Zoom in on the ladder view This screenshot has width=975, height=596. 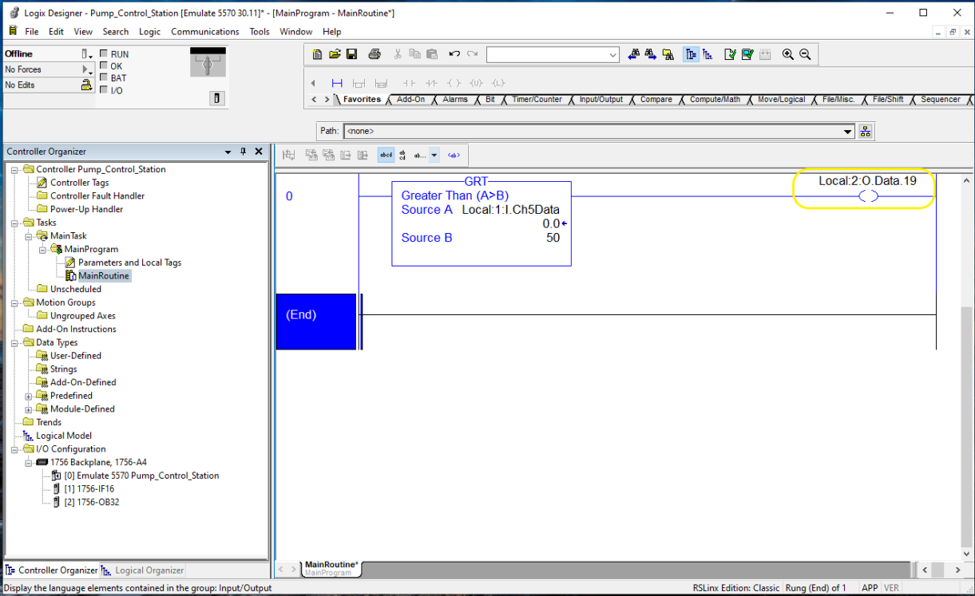(x=788, y=55)
